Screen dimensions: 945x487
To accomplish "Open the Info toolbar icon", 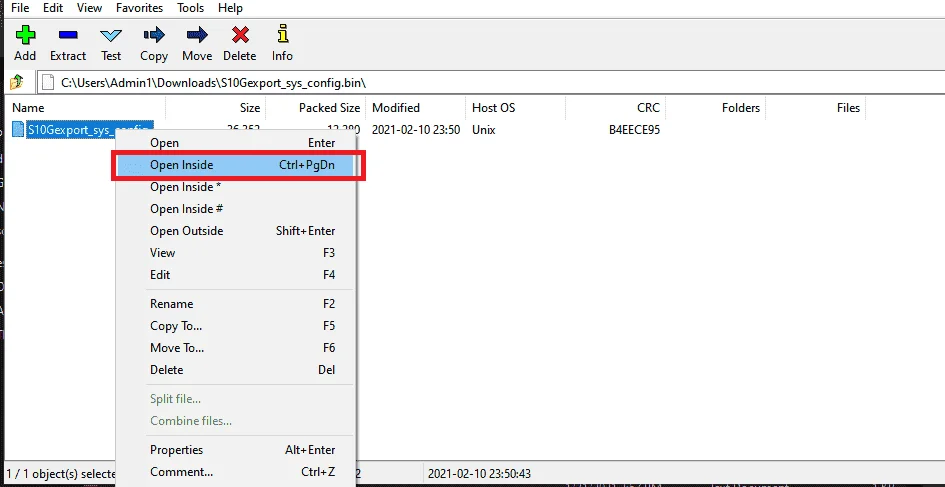I will click(x=282, y=34).
